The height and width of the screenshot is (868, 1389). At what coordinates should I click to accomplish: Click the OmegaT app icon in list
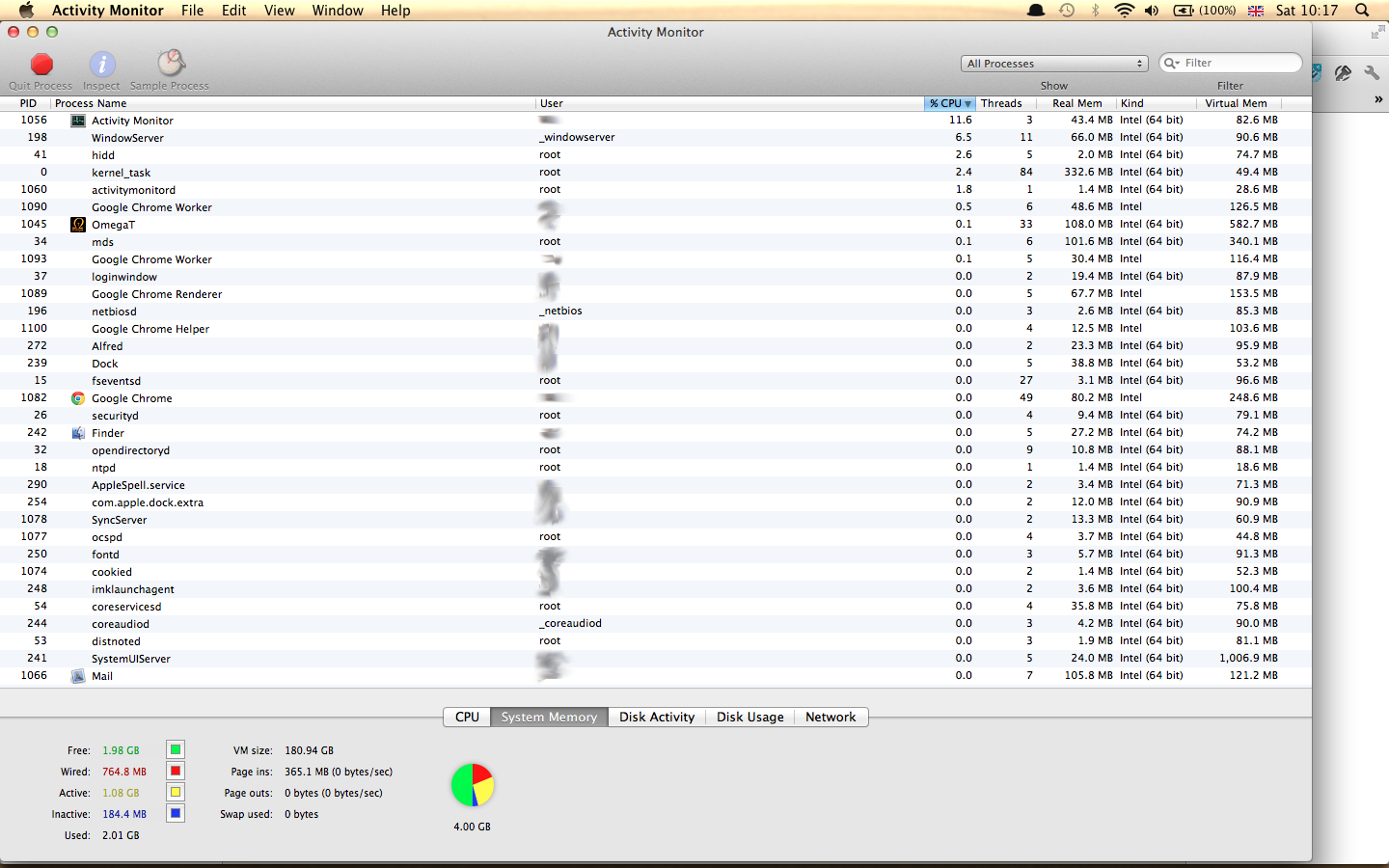[x=78, y=225]
